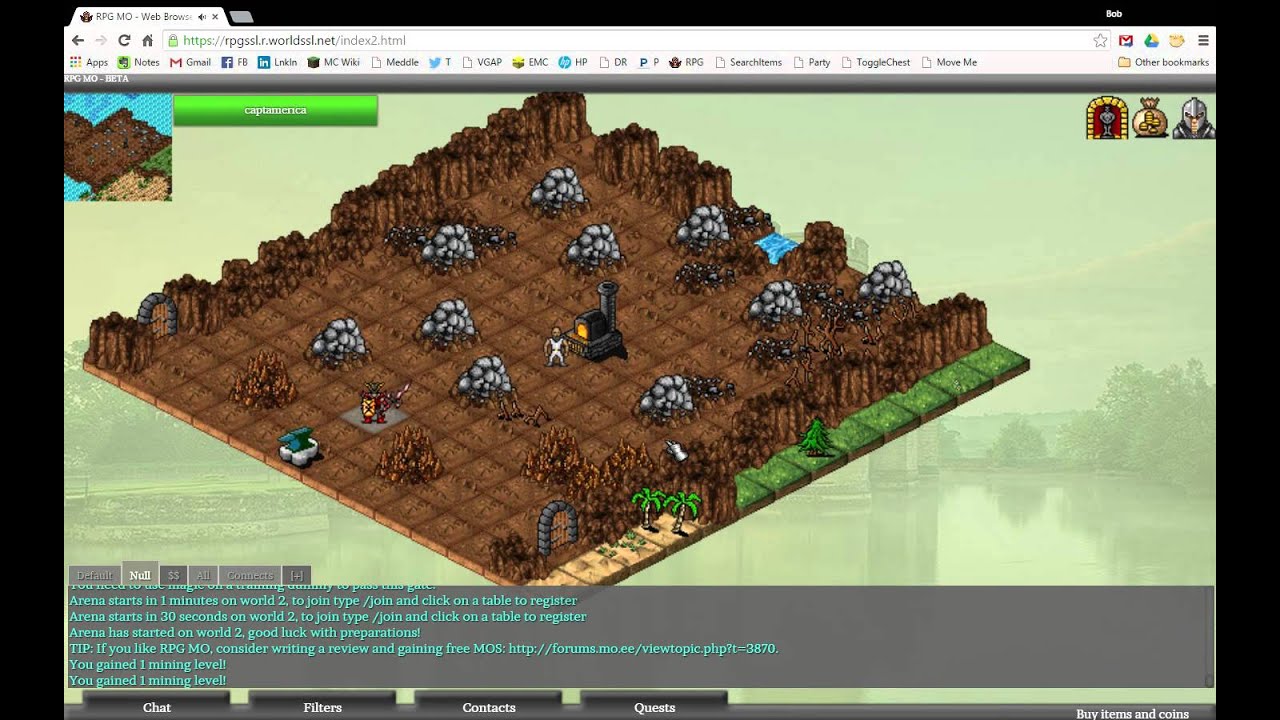This screenshot has width=1280, height=720.
Task: Switch to the $$ chat tab
Action: 173,575
